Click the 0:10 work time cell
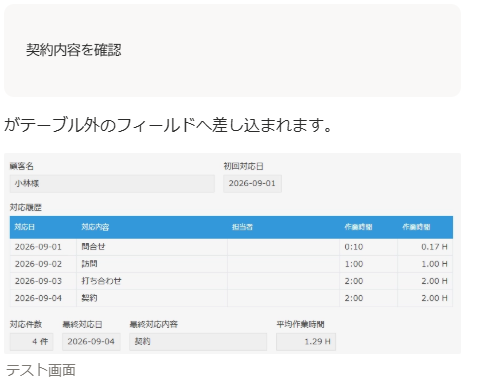 click(368, 247)
